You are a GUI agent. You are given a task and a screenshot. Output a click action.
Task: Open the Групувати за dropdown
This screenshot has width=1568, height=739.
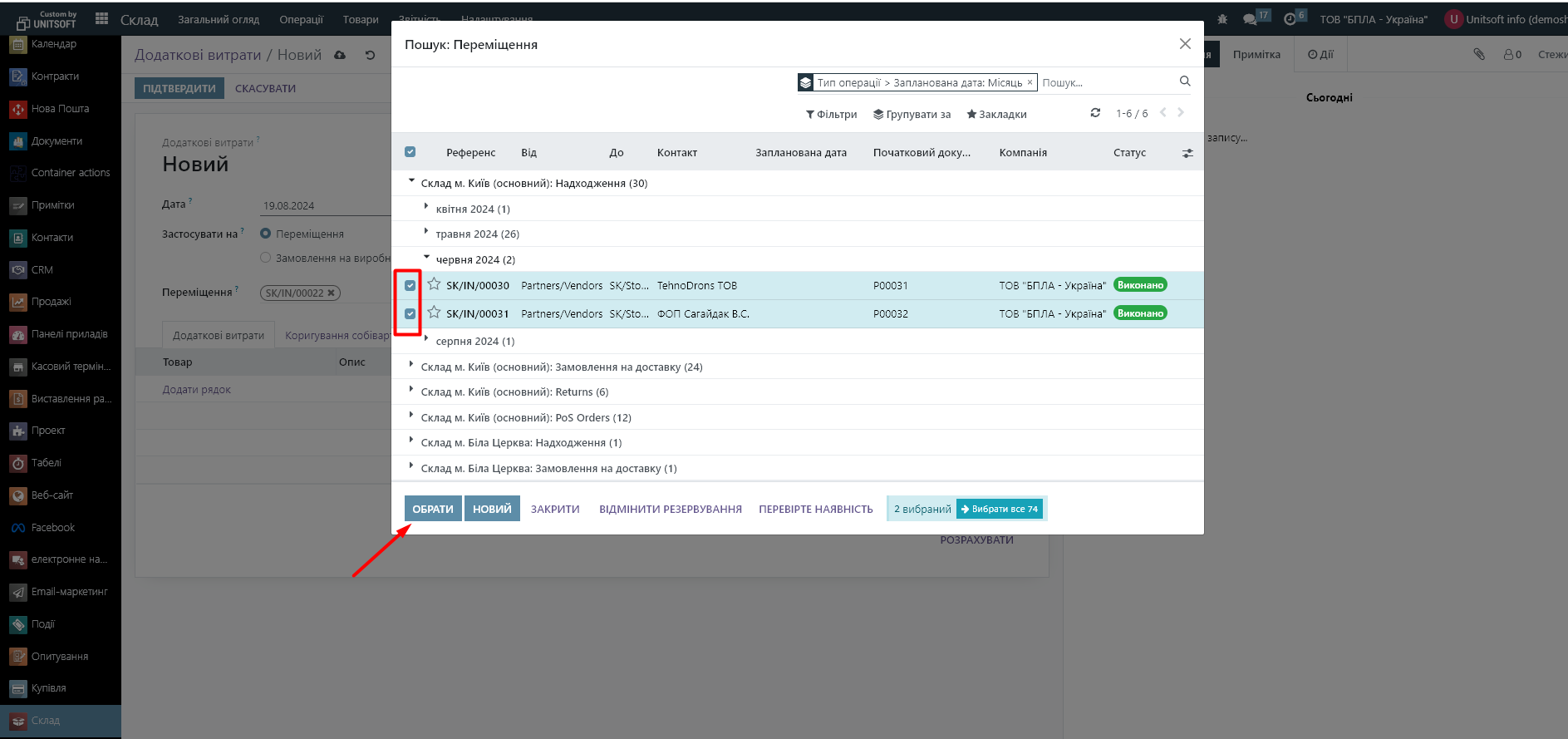912,115
